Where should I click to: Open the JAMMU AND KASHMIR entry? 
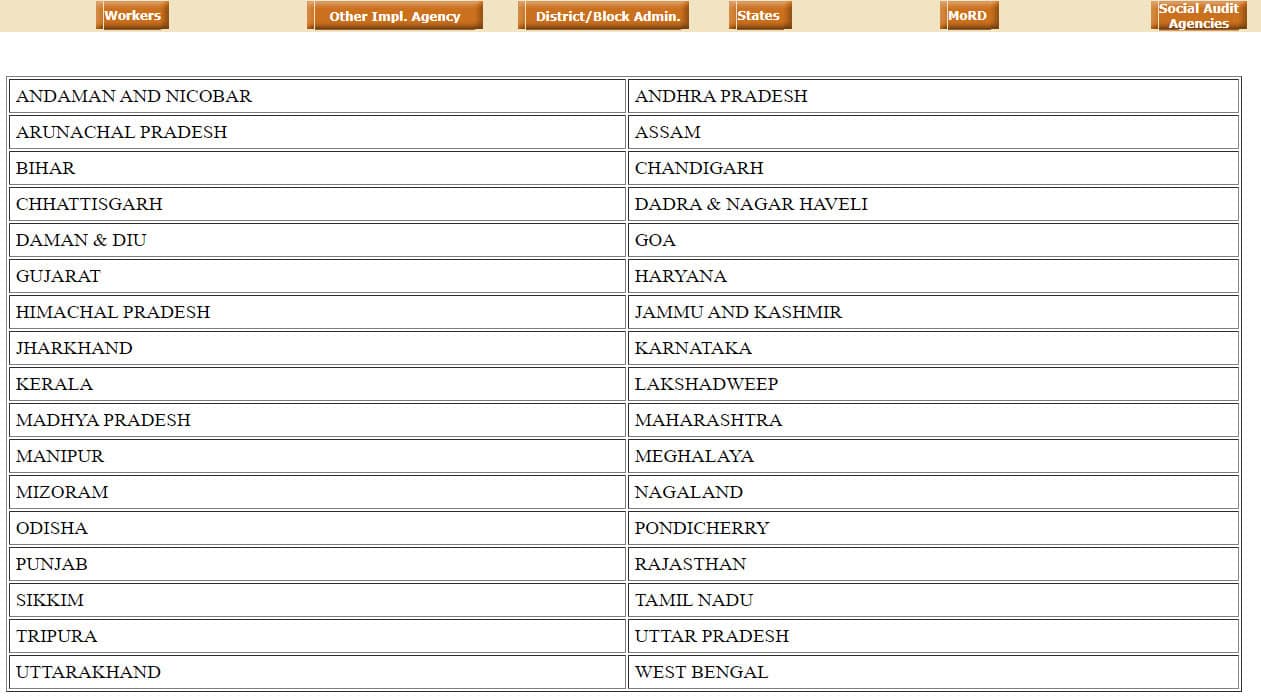738,312
